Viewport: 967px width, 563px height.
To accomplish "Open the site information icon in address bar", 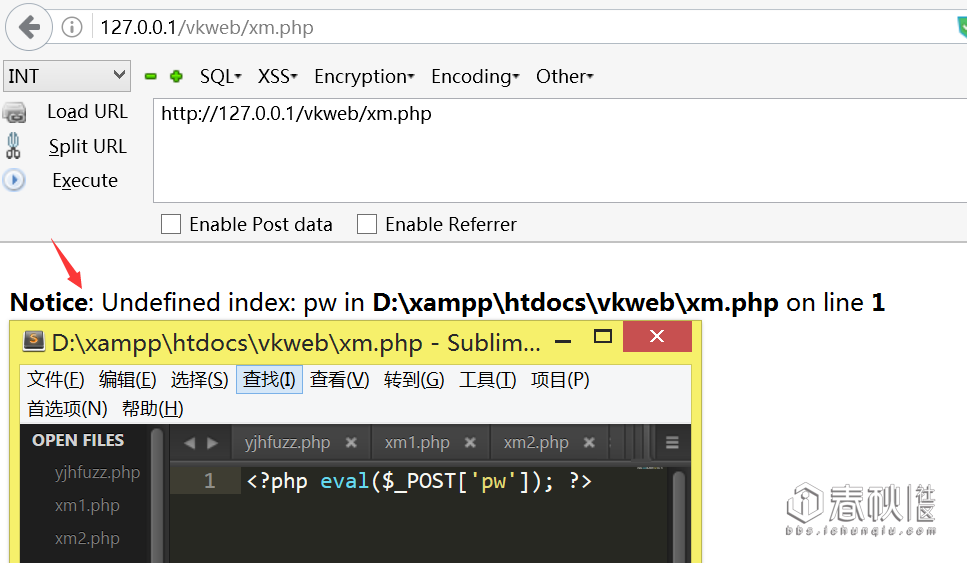I will tap(72, 27).
